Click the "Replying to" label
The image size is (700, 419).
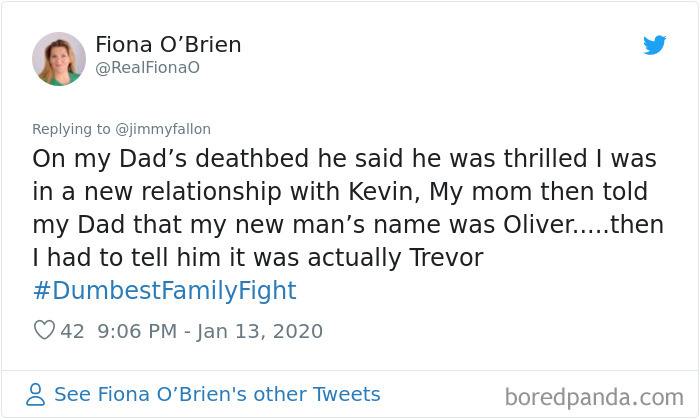pos(70,129)
